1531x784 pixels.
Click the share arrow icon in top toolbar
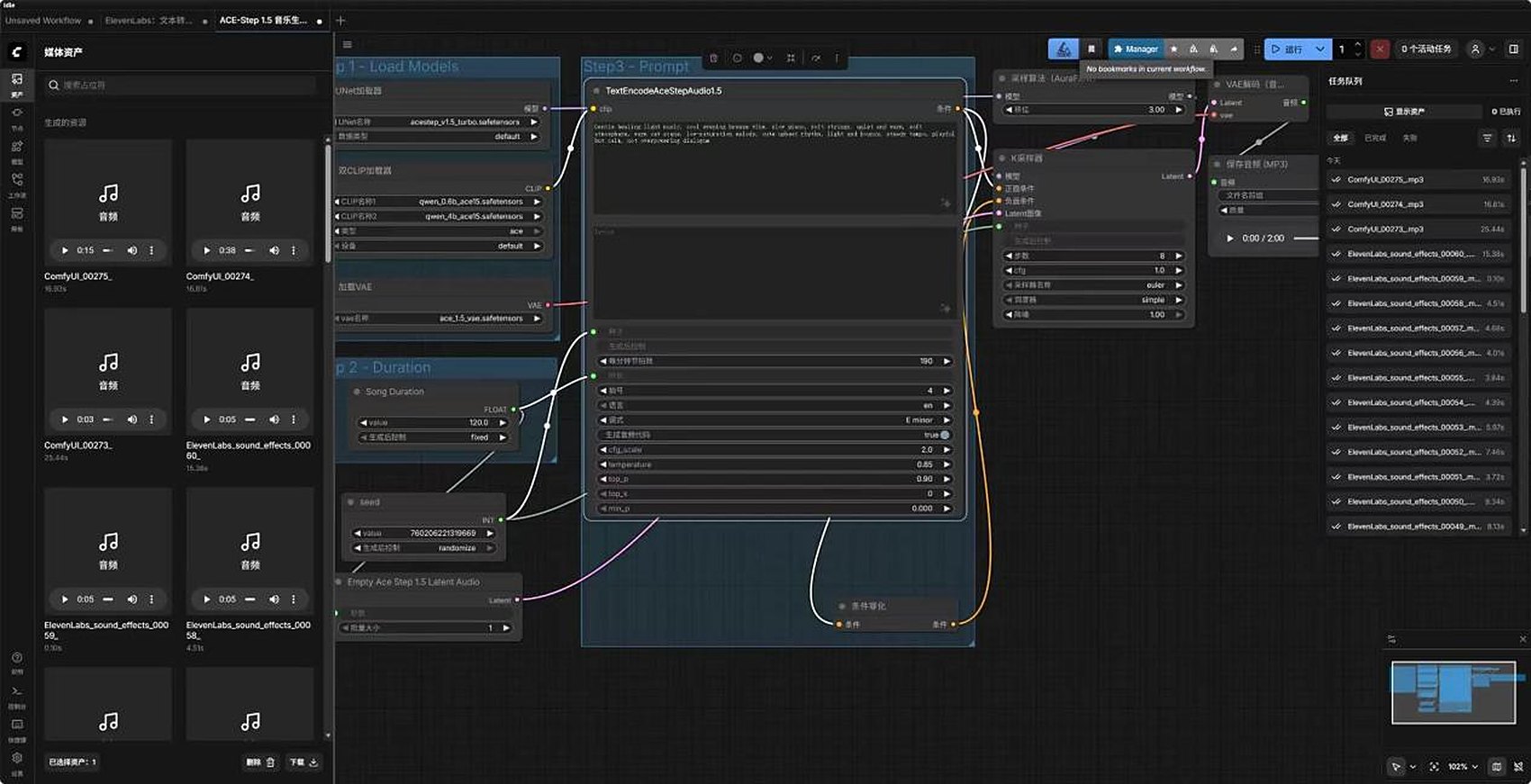click(x=1234, y=49)
